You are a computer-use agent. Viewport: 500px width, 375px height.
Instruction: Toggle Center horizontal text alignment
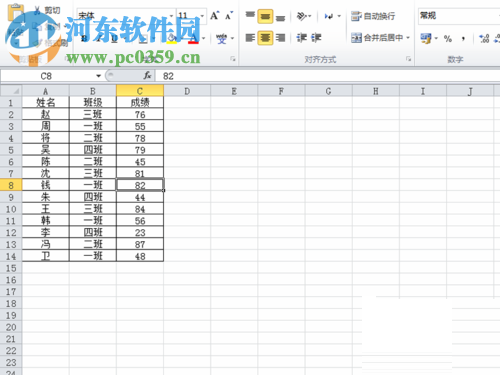pyautogui.click(x=265, y=38)
